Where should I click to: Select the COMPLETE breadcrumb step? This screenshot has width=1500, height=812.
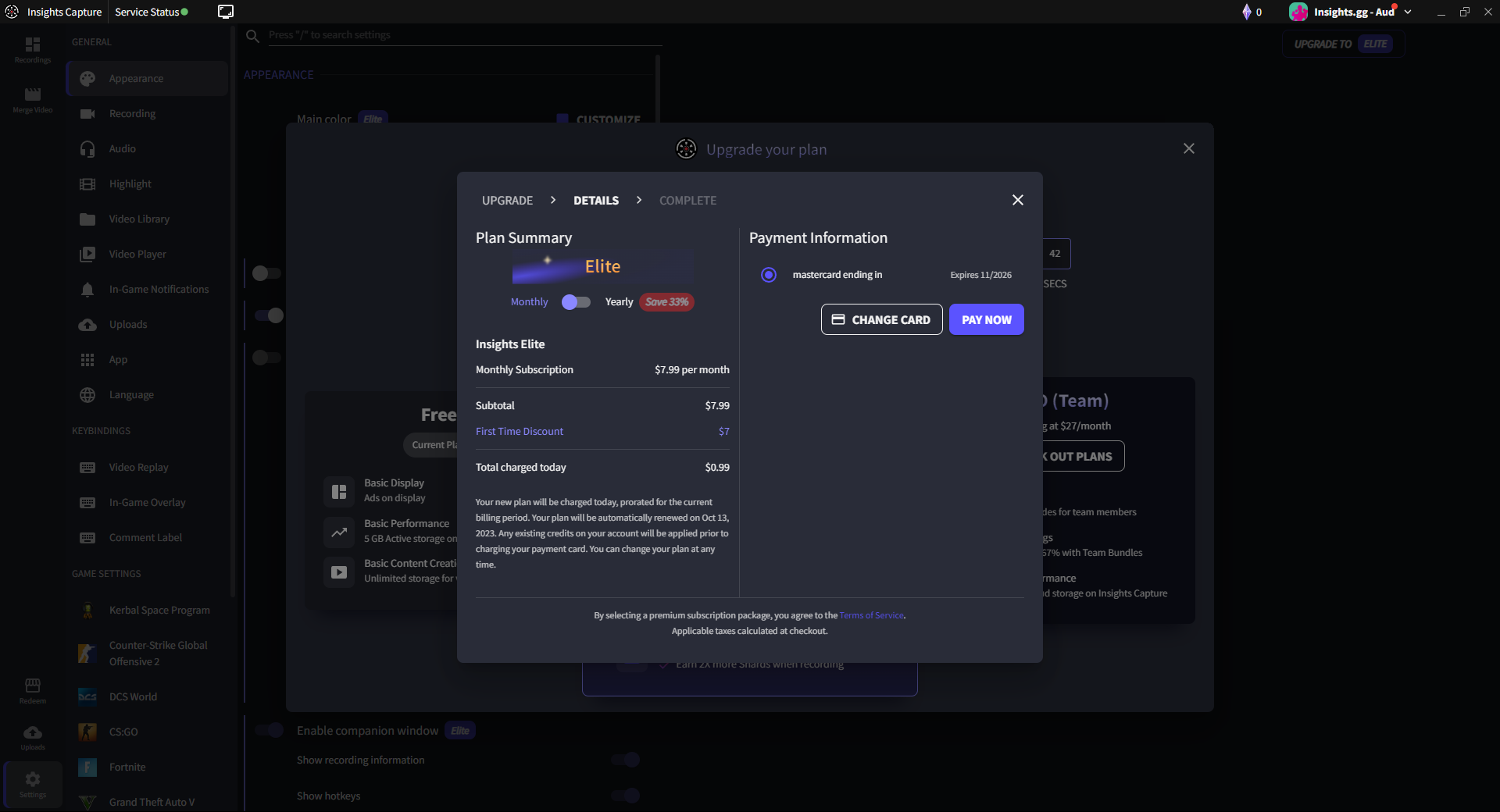click(x=687, y=201)
